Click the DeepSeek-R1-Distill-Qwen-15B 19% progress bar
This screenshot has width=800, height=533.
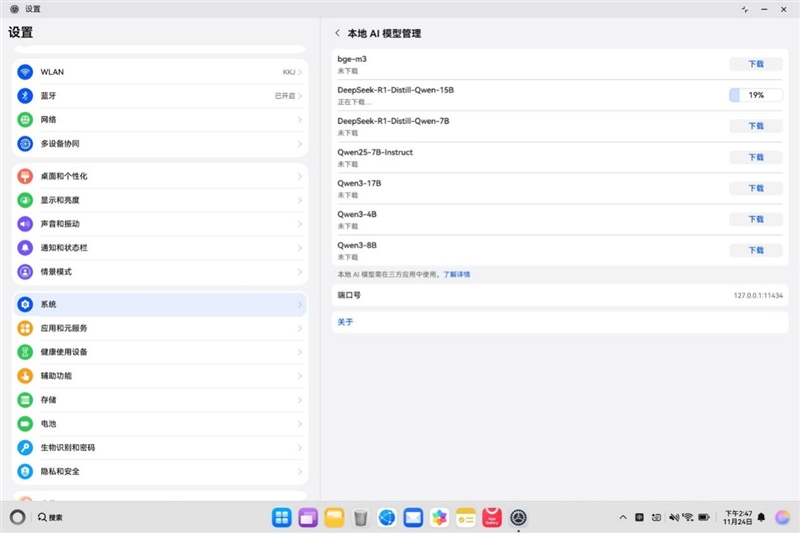(756, 95)
